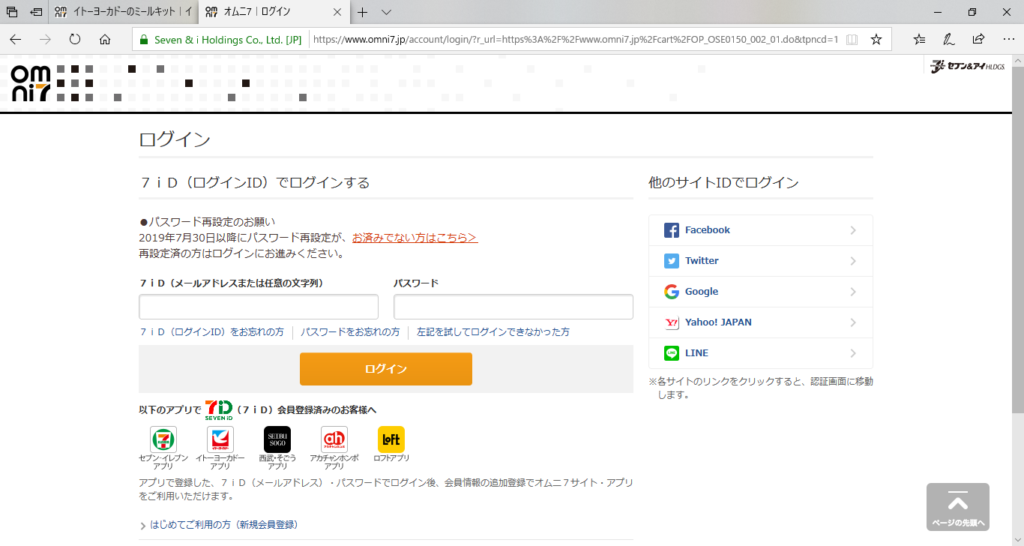Click the orange ログイン button
Image resolution: width=1024 pixels, height=546 pixels.
[386, 369]
